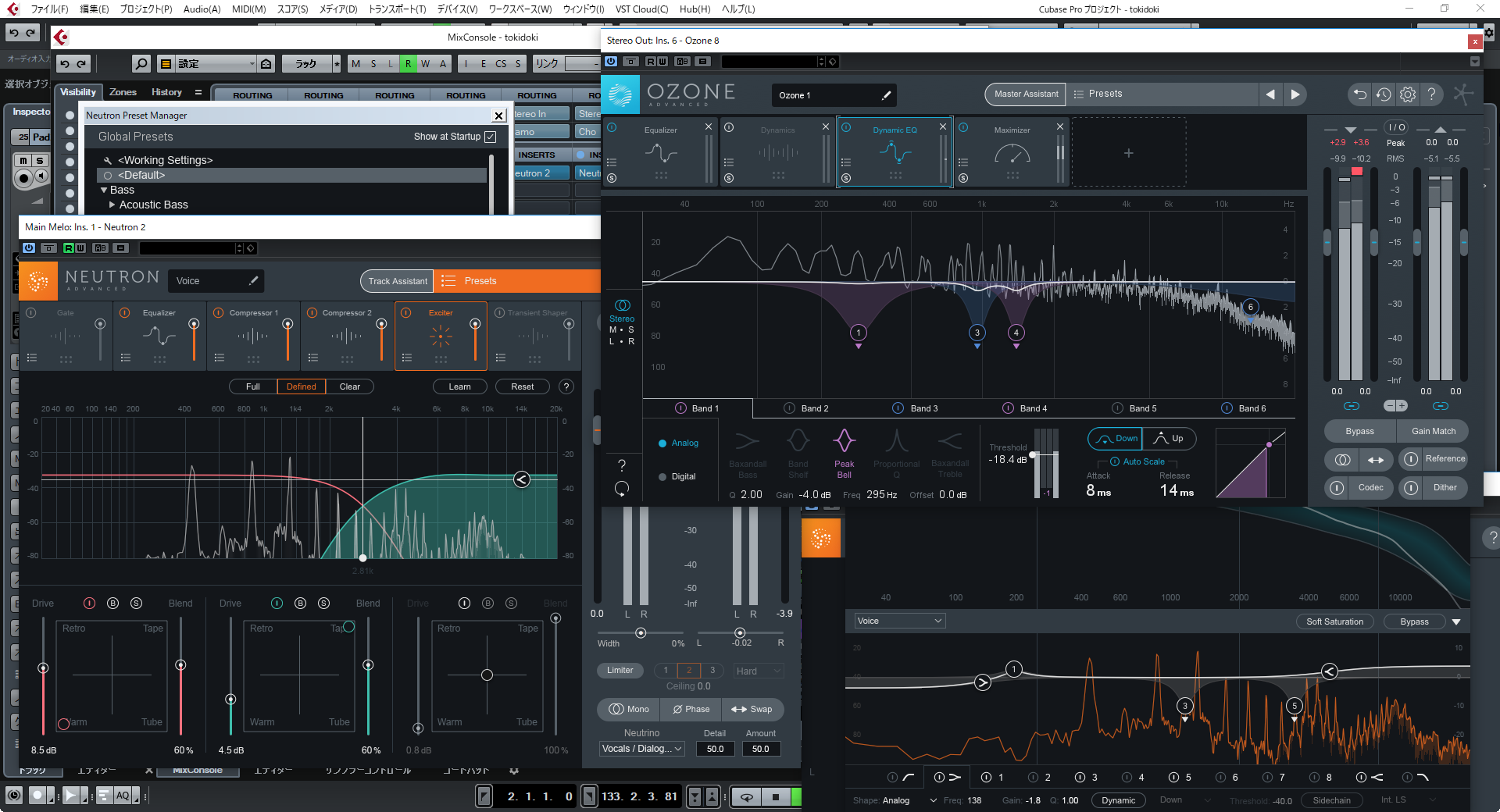This screenshot has width=1500, height=812.
Task: Click Cubase transport cycle loop button
Action: click(747, 796)
